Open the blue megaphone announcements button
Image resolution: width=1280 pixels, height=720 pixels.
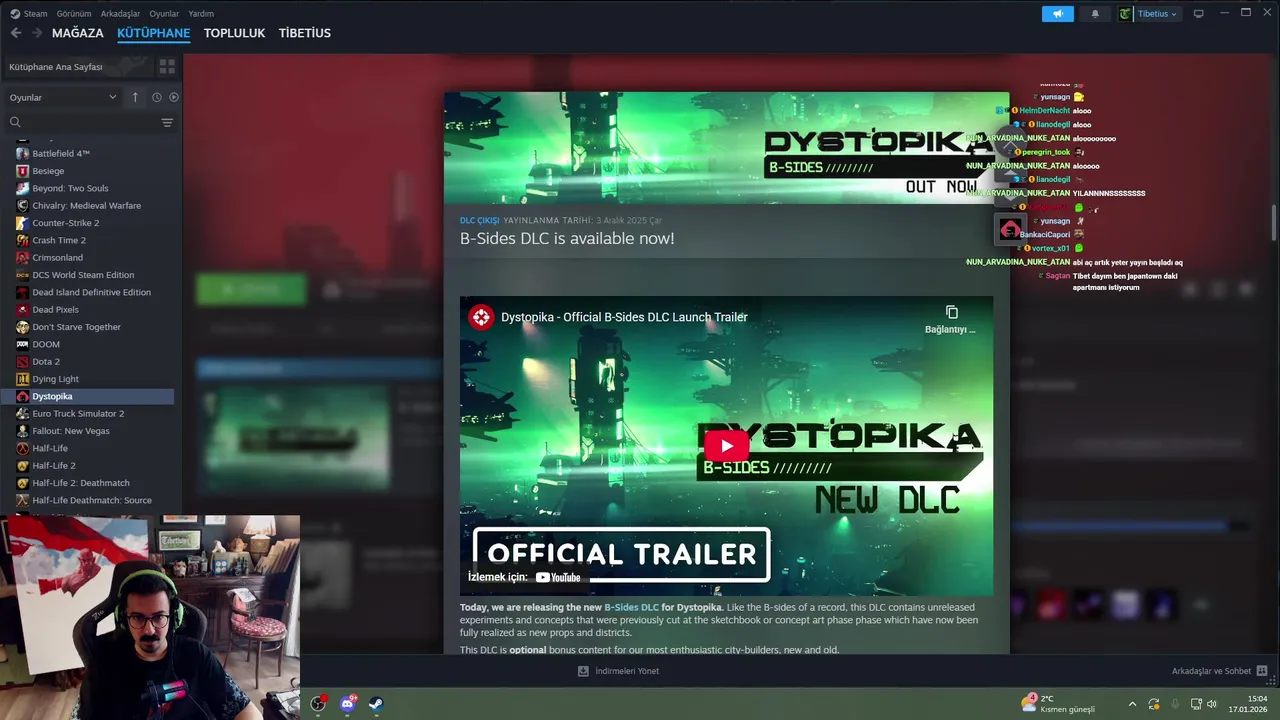point(1058,14)
